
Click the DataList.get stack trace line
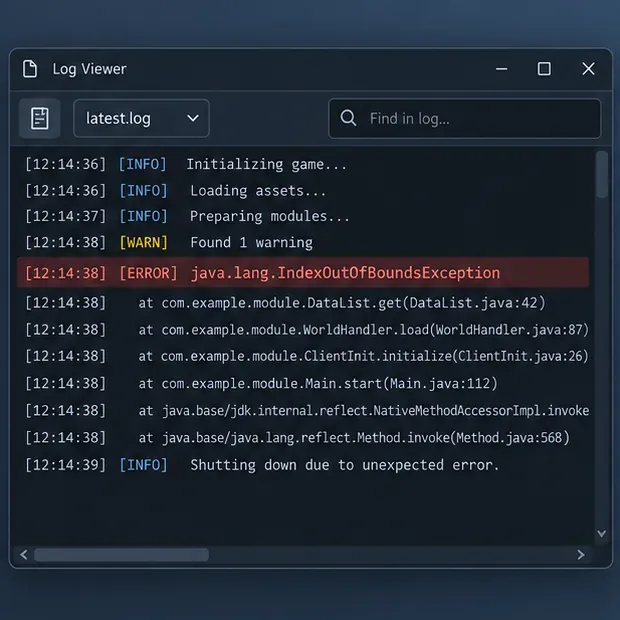pyautogui.click(x=285, y=303)
